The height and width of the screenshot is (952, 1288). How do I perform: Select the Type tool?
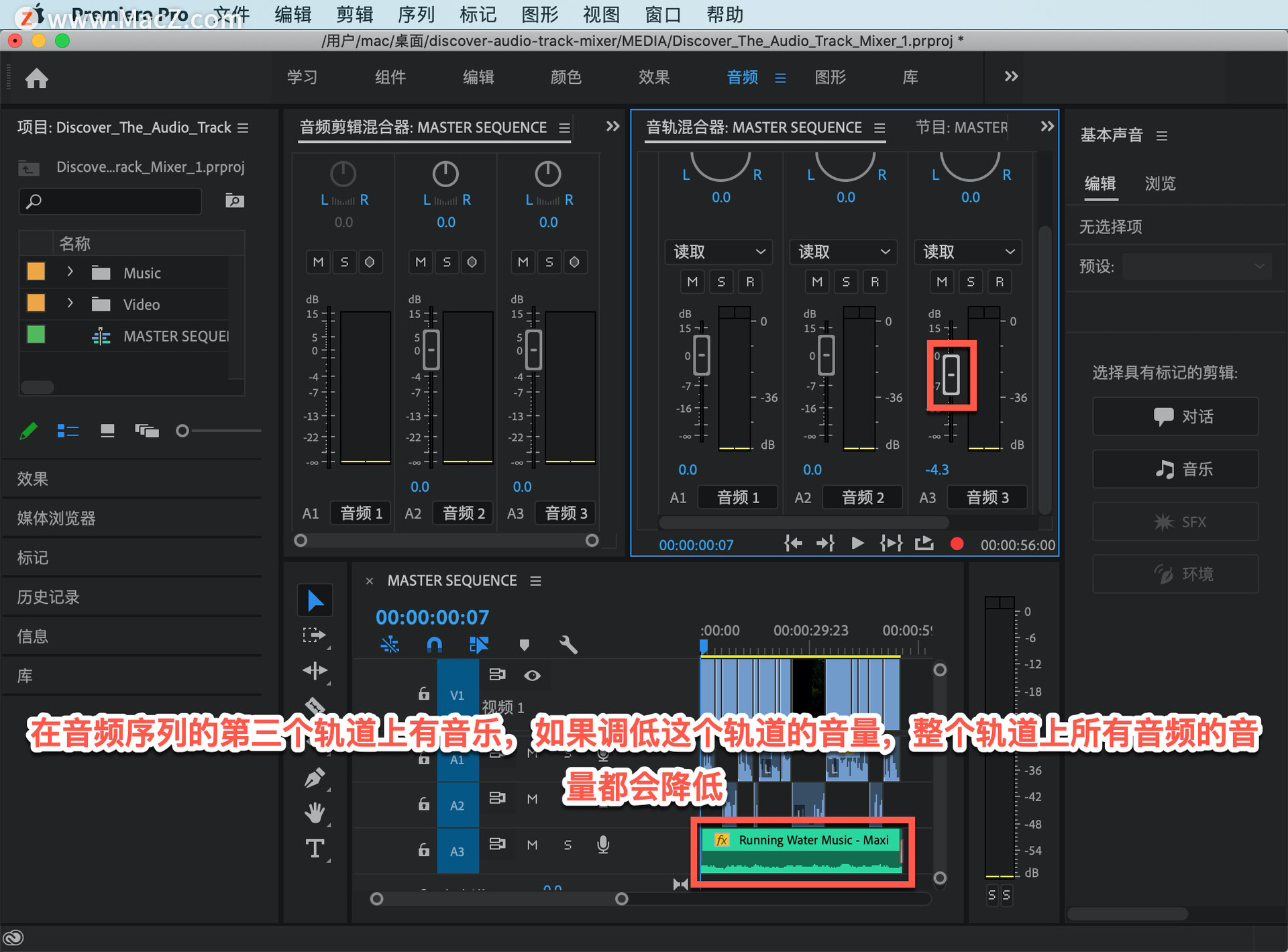pos(315,849)
